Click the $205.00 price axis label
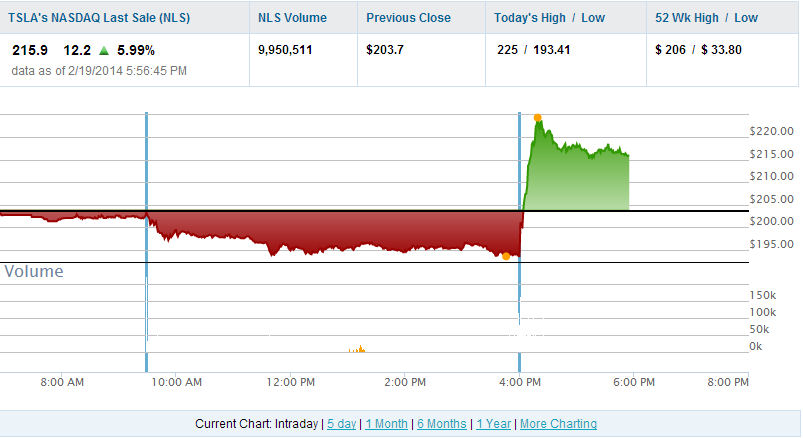Screen dimensions: 803x438 771,199
